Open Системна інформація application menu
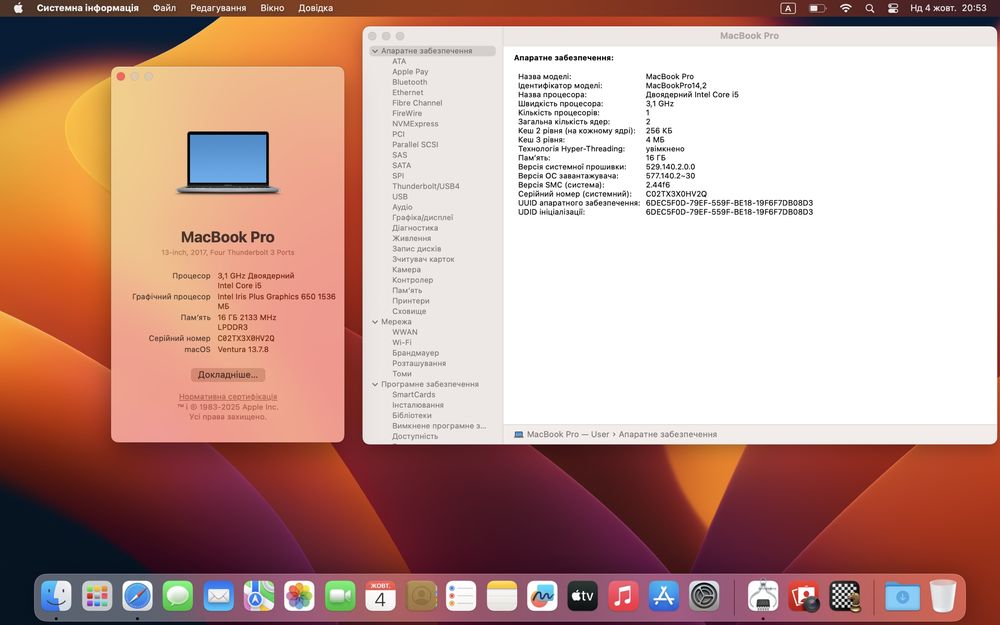 87,8
